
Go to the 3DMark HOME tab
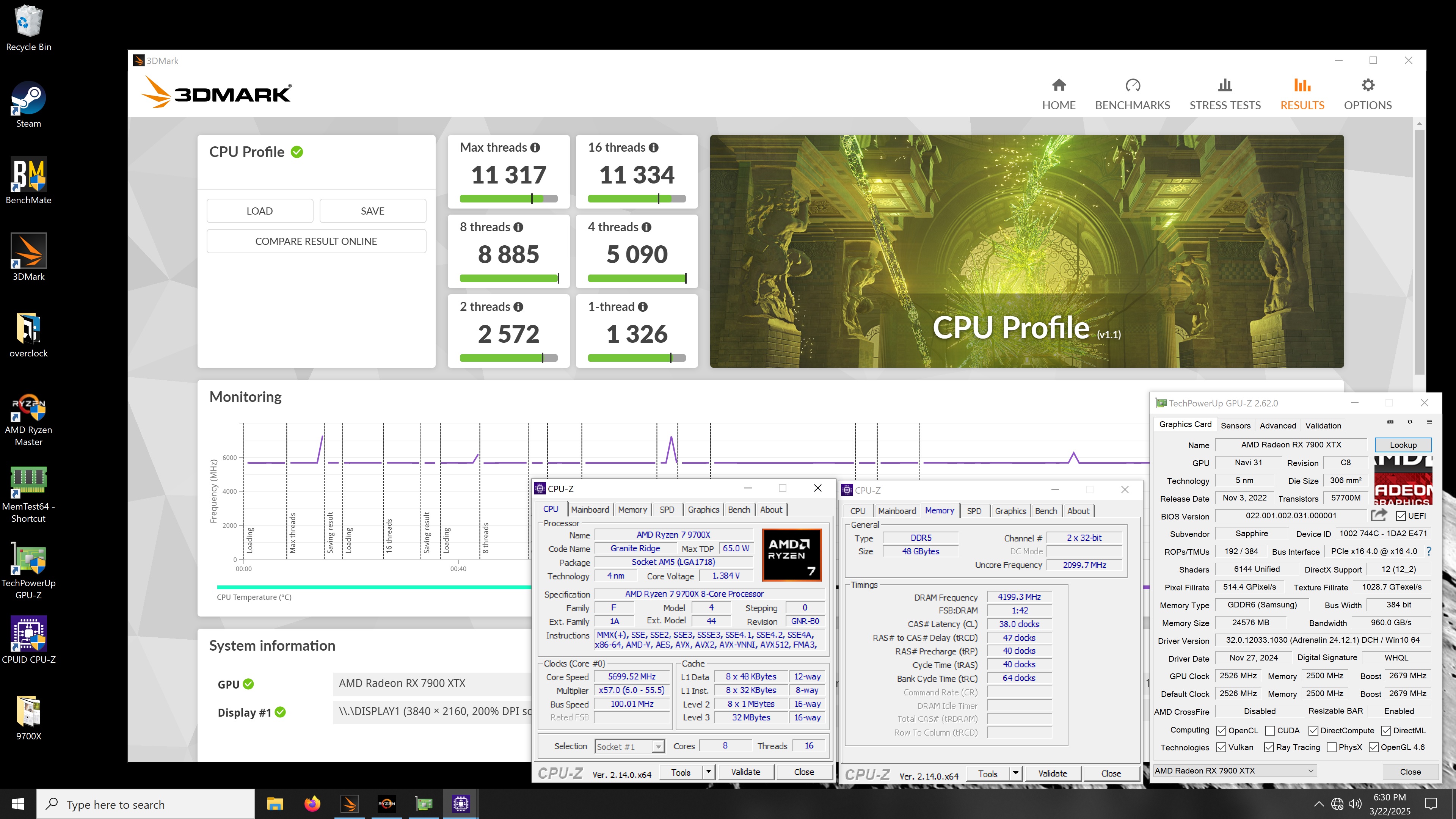tap(1059, 94)
